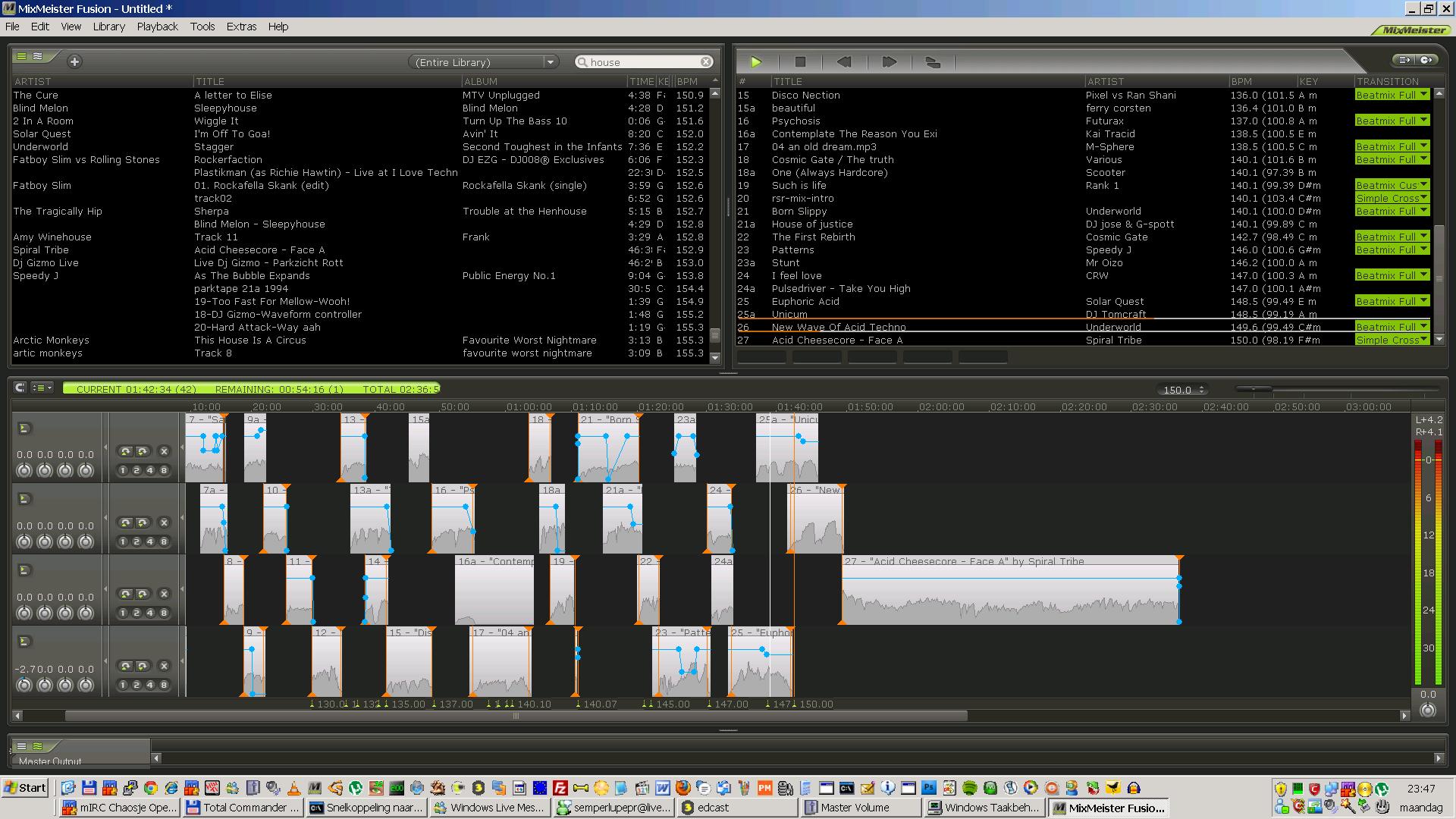Image resolution: width=1456 pixels, height=819 pixels.
Task: Toggle the third timeline track's green monitor button
Action: click(24, 570)
